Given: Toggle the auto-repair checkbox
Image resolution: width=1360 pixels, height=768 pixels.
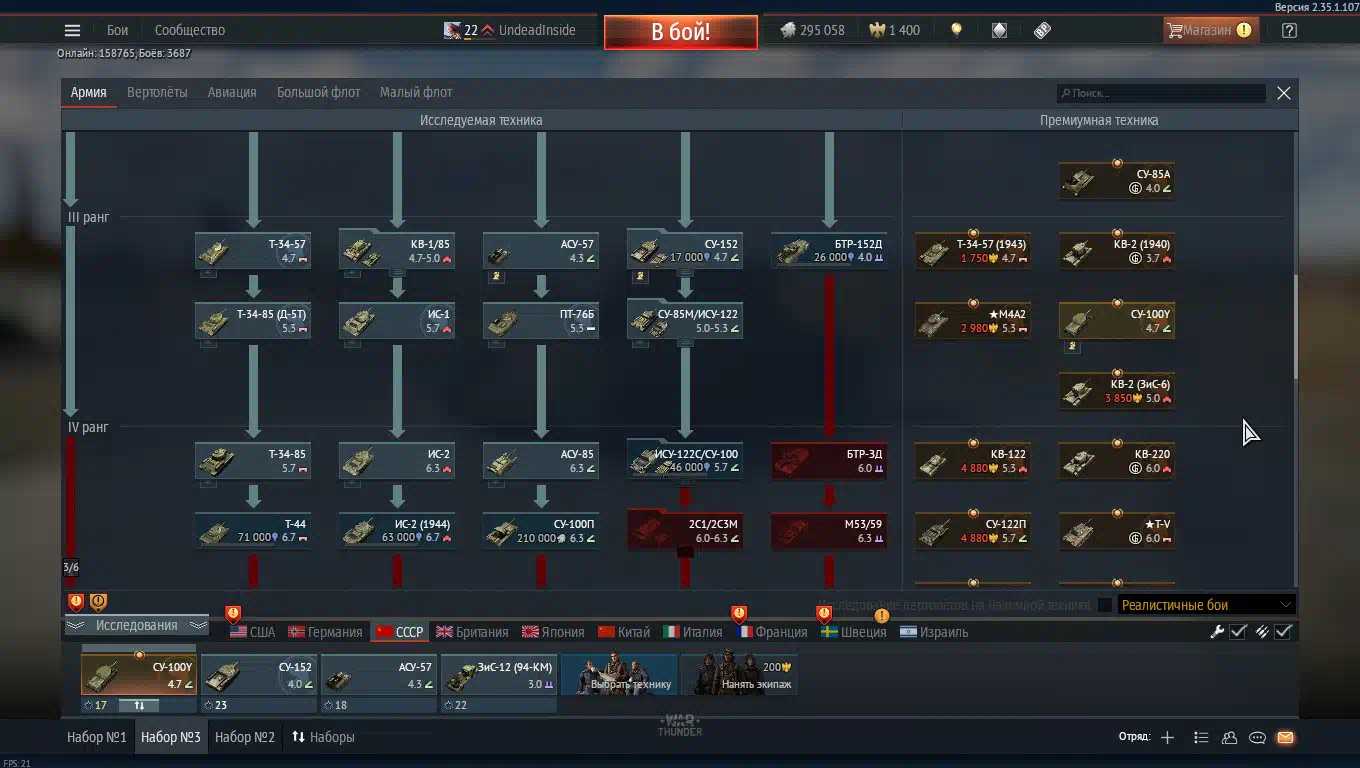Looking at the screenshot, I should tap(1238, 631).
